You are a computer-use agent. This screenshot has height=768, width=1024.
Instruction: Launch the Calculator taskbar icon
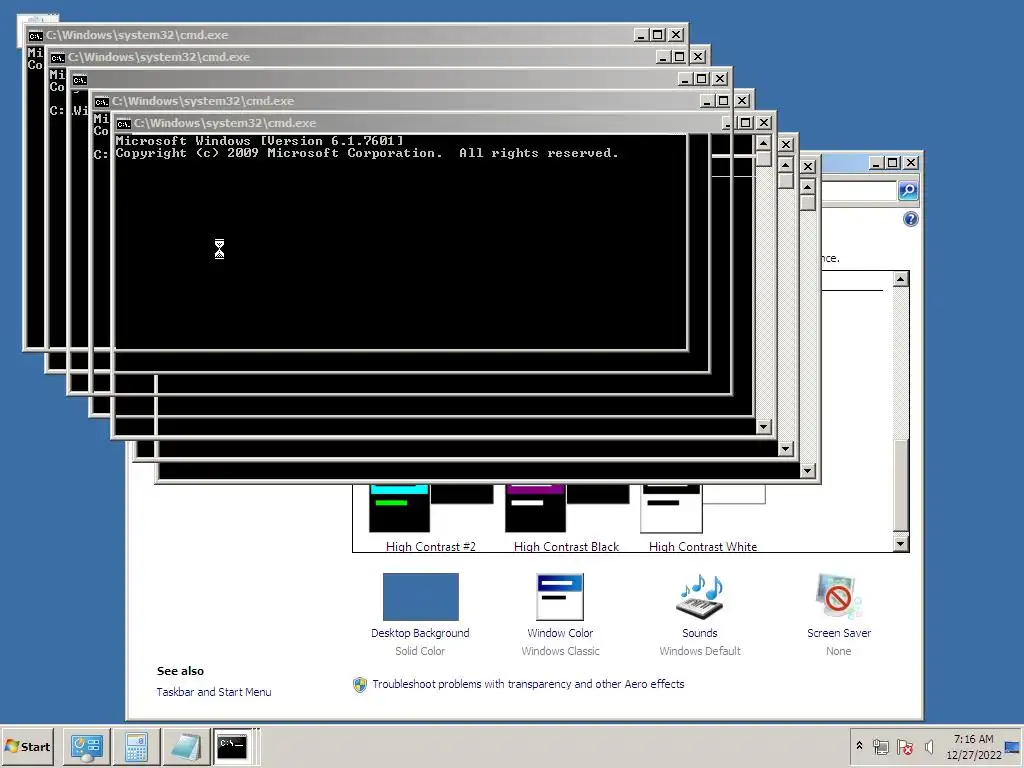(136, 747)
